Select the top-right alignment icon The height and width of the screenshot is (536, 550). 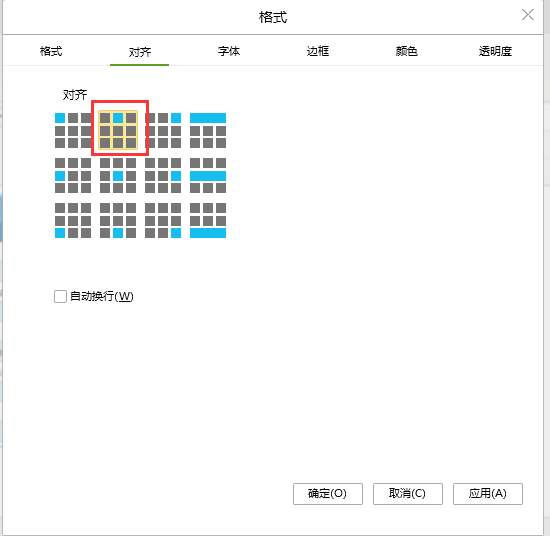tap(163, 130)
